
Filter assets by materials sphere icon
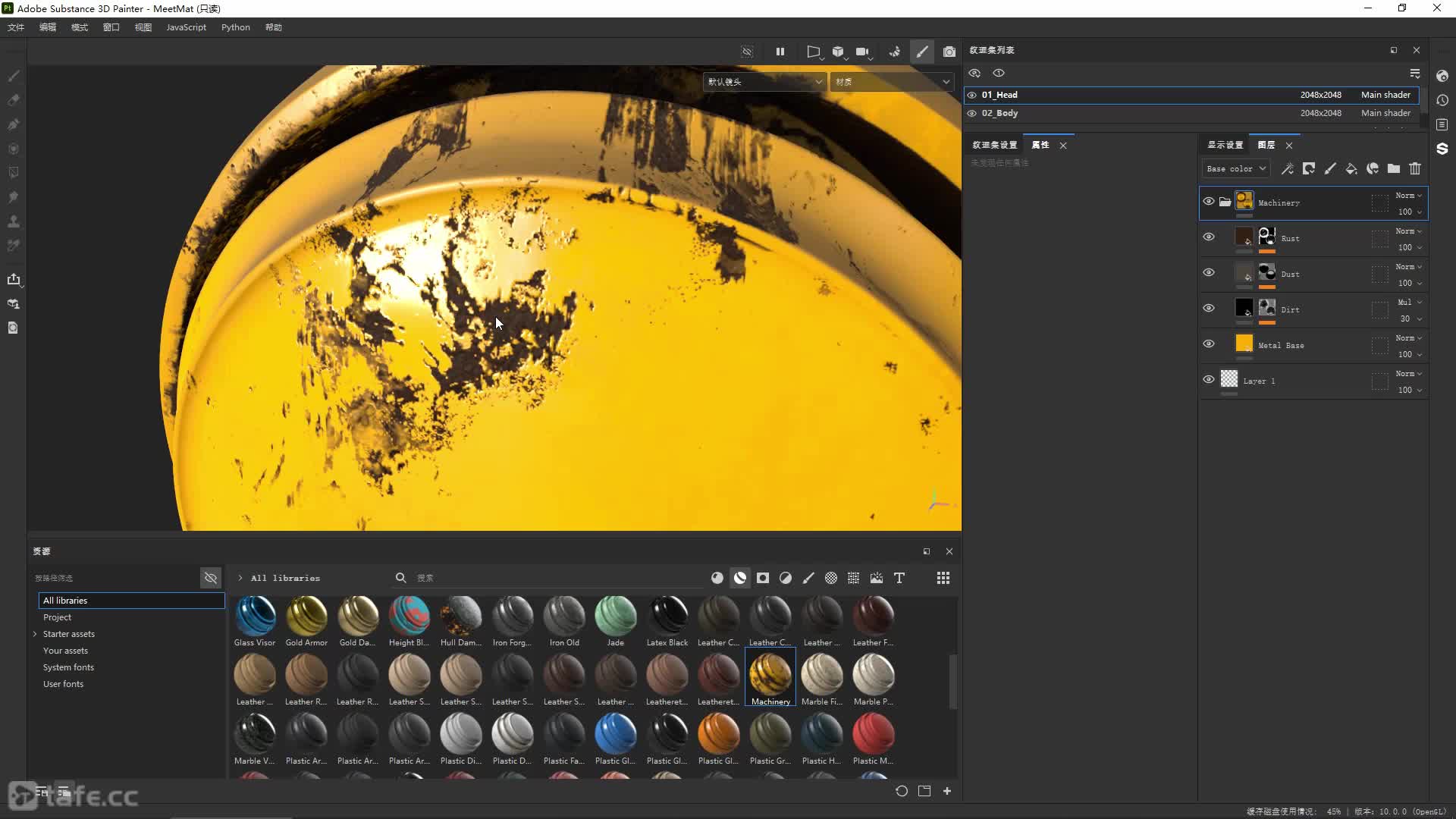tap(717, 578)
